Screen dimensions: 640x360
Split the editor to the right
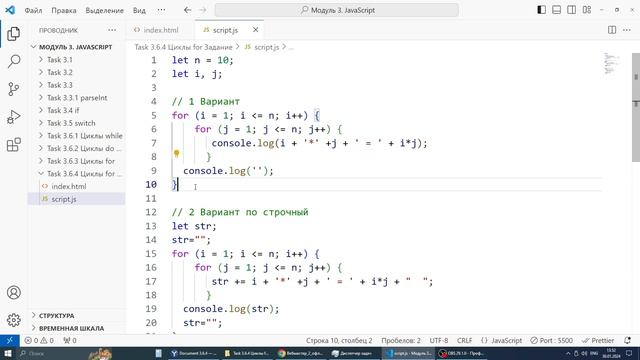[x=612, y=30]
